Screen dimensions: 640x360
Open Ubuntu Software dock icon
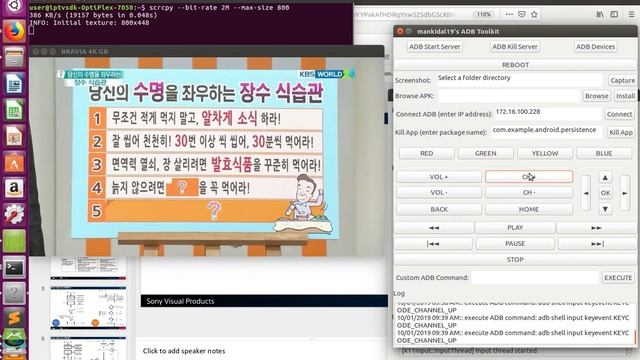(x=14, y=162)
